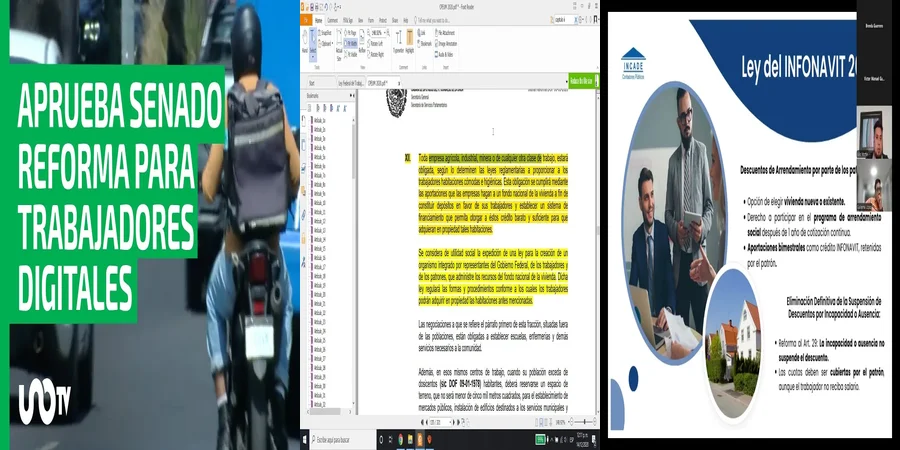Open the Help ribbon tab
This screenshot has width=900, height=450.
(406, 20)
